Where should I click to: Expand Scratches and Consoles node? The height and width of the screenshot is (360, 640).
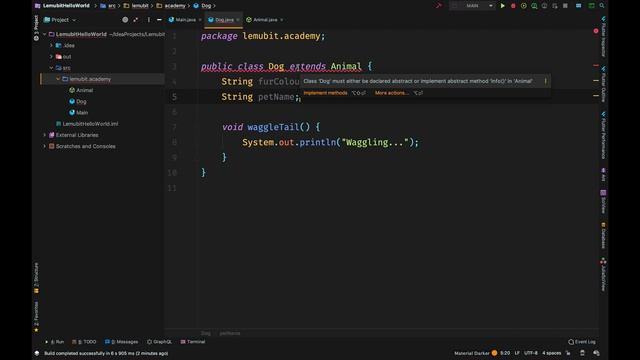[x=45, y=146]
